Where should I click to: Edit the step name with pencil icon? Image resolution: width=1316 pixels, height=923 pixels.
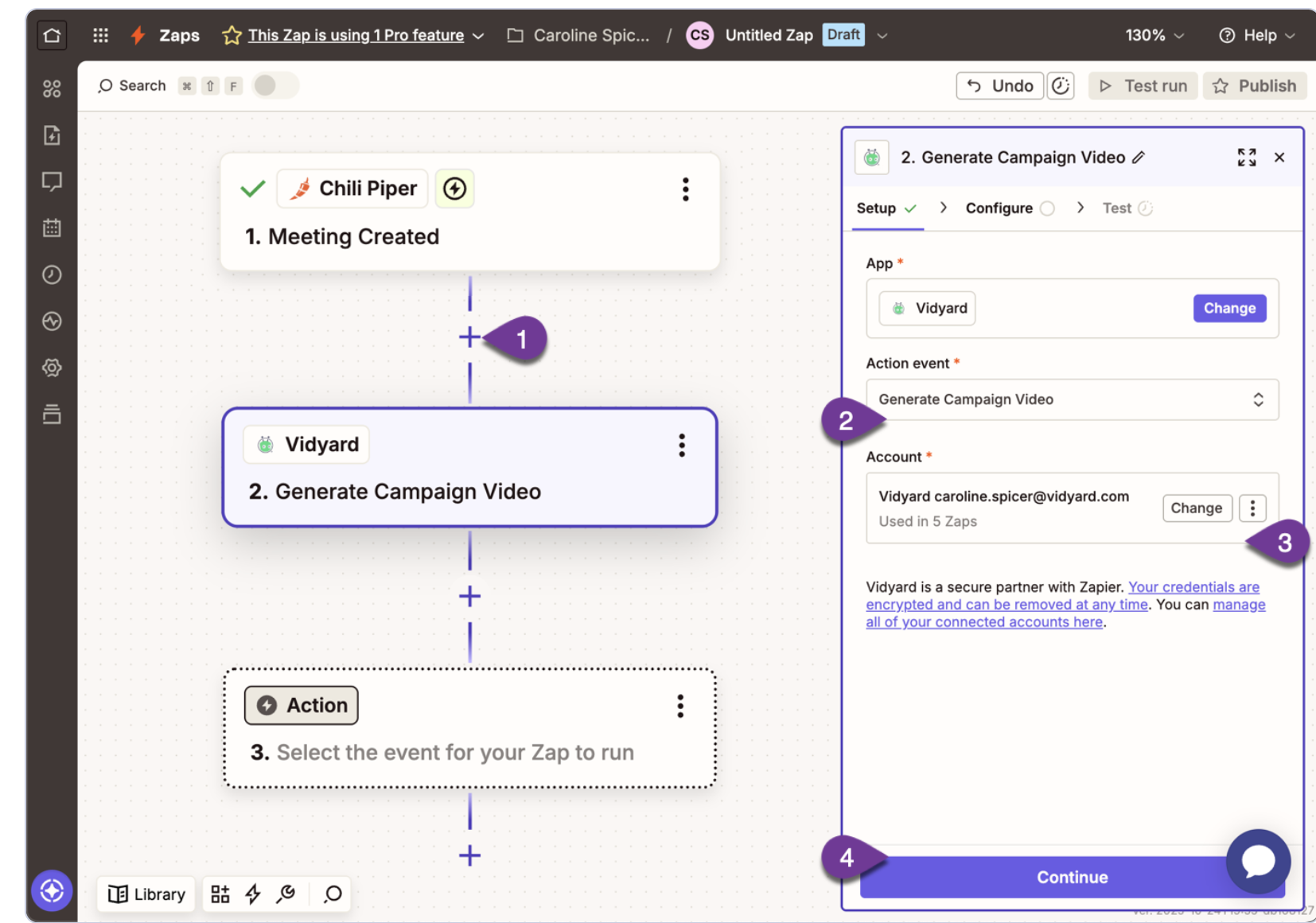coord(1139,158)
